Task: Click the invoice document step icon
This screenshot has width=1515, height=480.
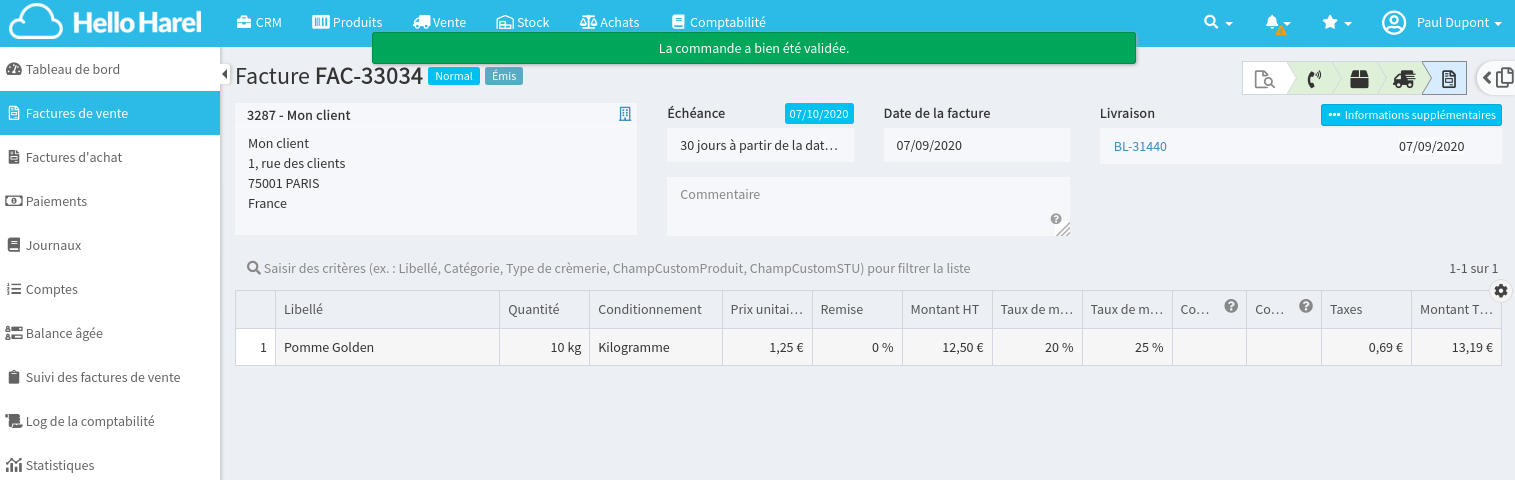Action: tap(1447, 79)
